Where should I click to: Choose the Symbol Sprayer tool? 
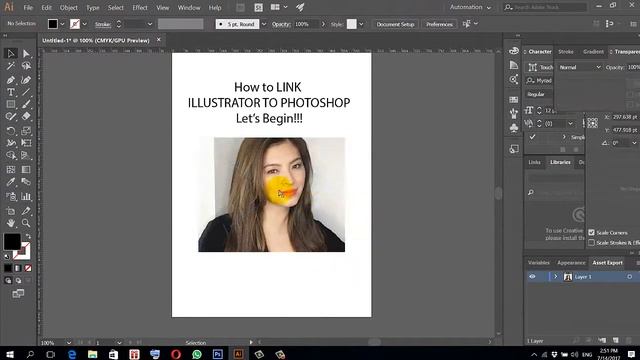pyautogui.click(x=11, y=197)
